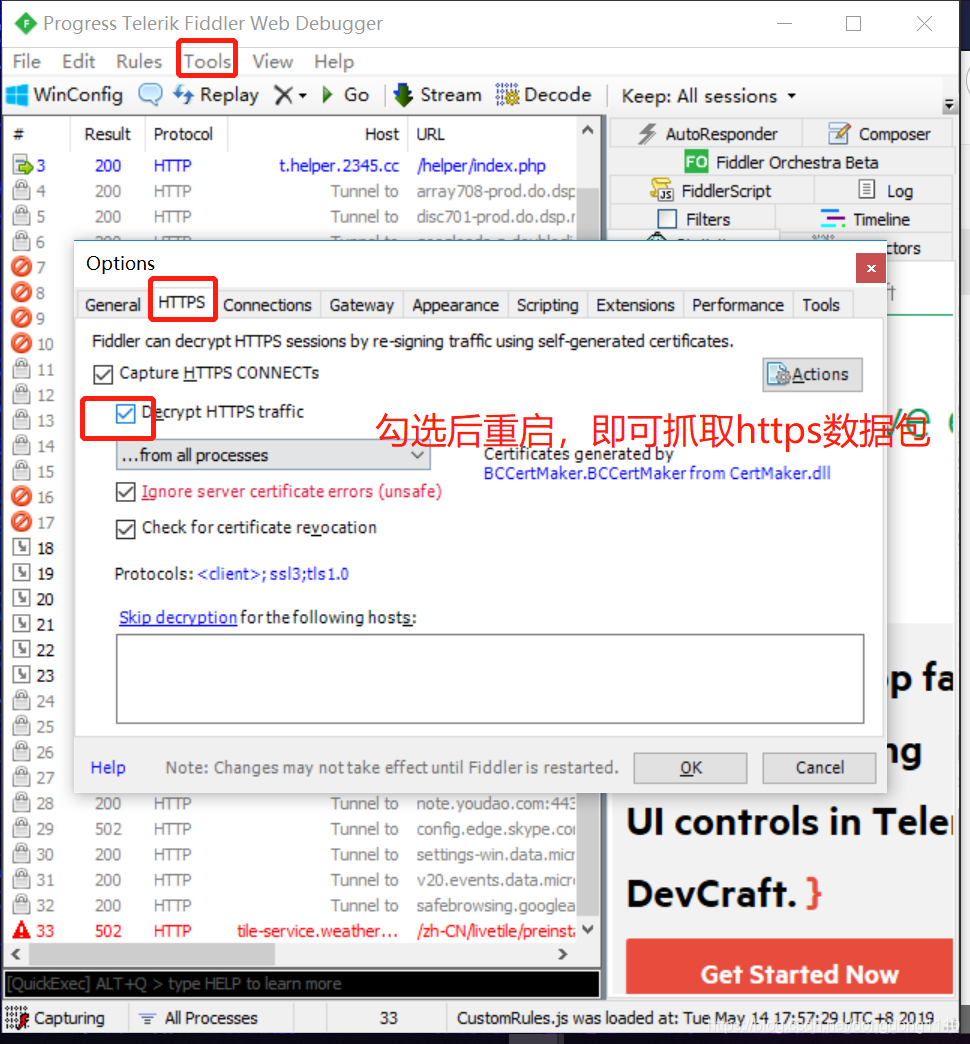Open the File menu

pyautogui.click(x=27, y=61)
